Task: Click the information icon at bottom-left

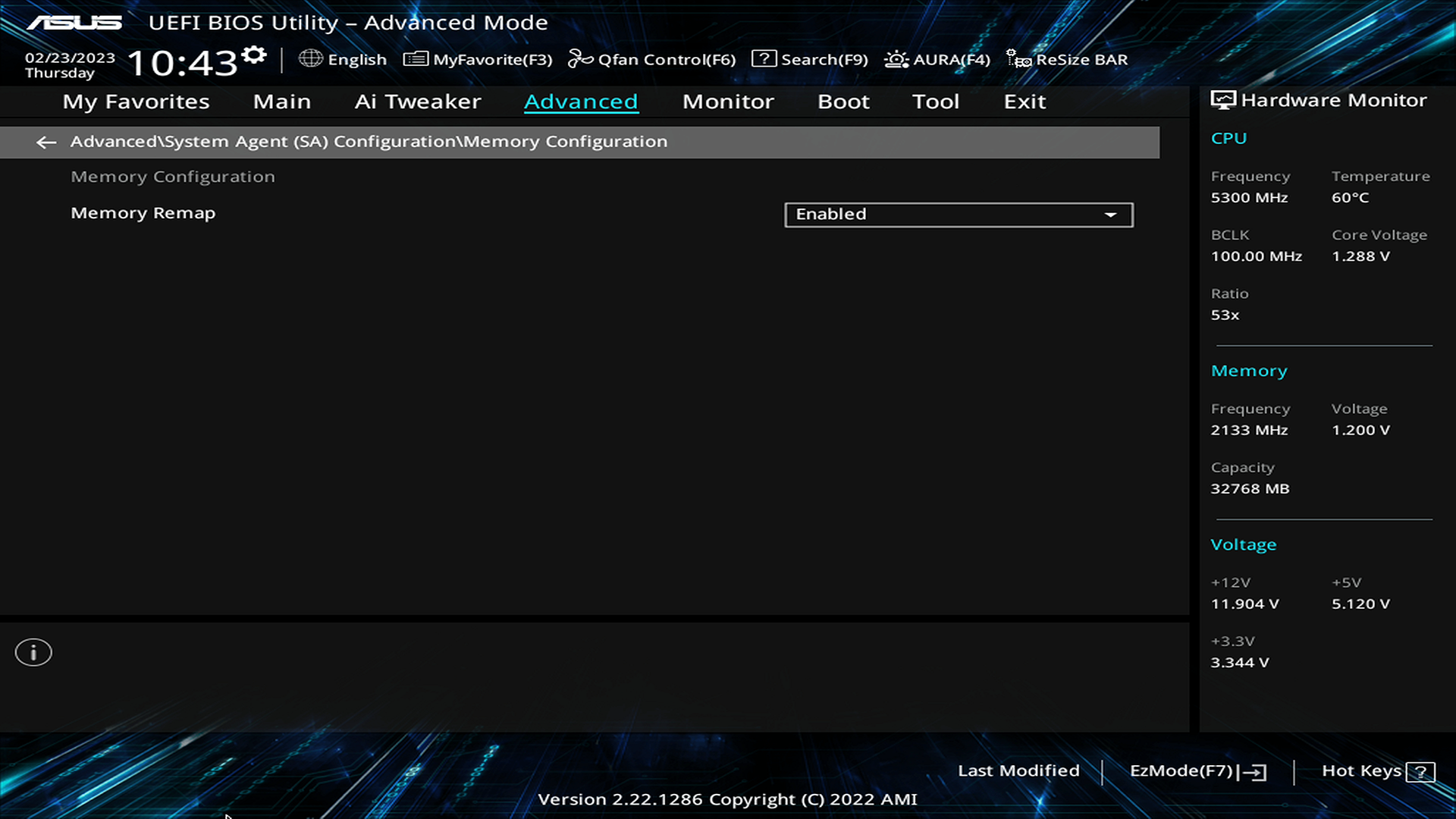Action: point(33,652)
